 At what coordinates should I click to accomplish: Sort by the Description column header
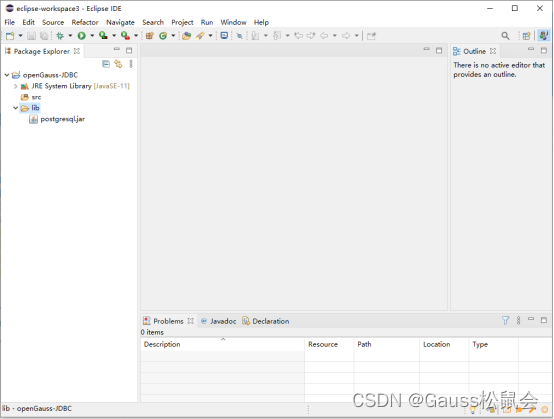(x=223, y=344)
